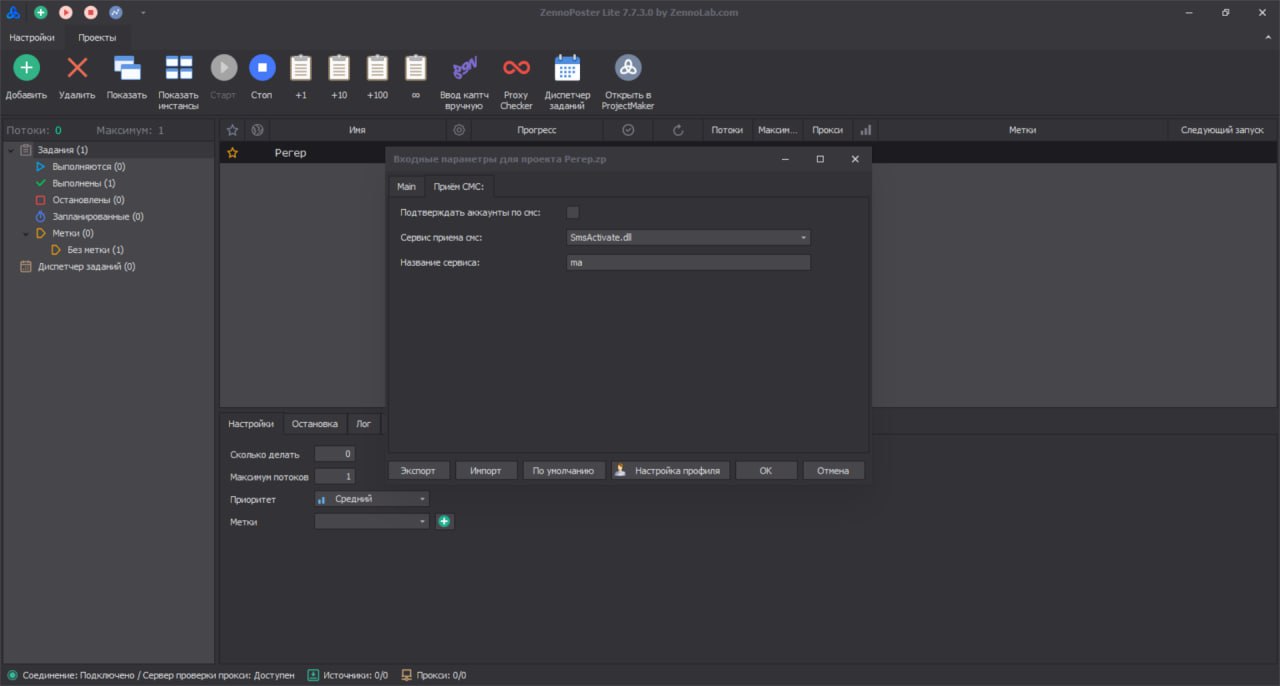Click the По умолчанию button
The image size is (1280, 686).
click(563, 471)
